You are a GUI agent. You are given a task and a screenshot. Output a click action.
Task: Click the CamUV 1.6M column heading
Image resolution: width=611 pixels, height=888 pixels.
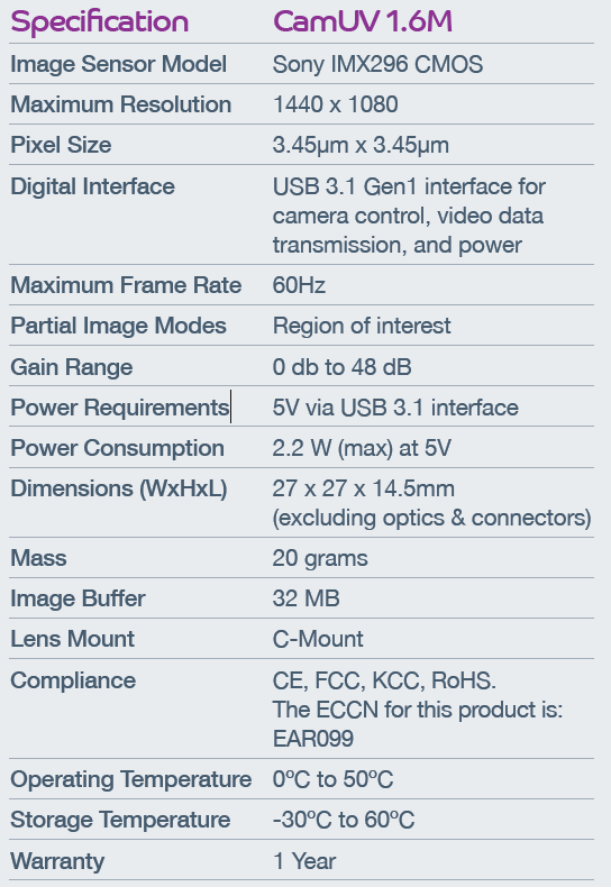(362, 22)
